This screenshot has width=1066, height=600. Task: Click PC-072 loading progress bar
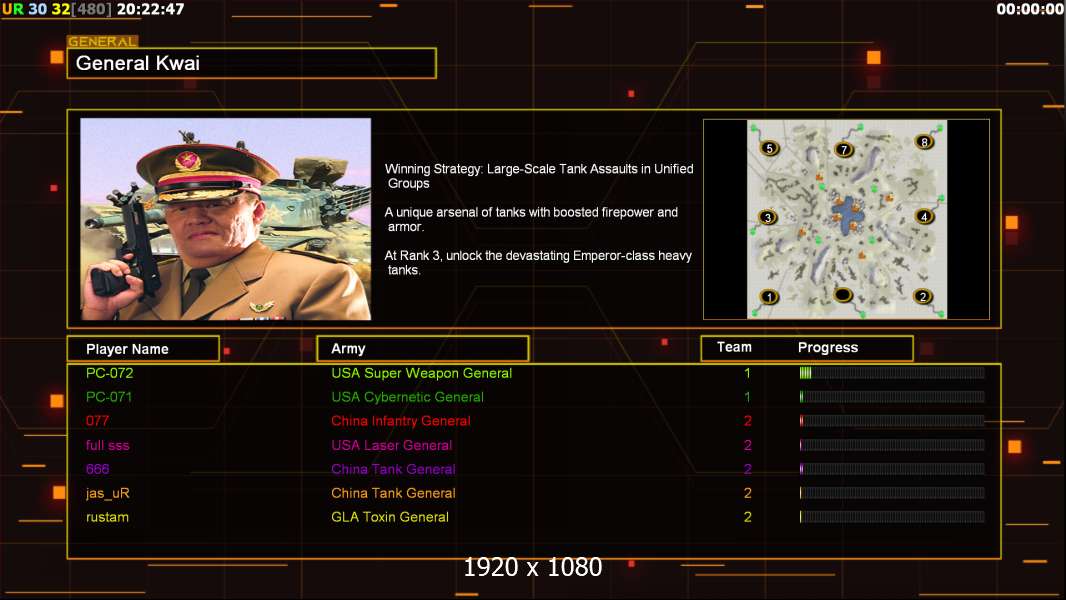pos(892,372)
